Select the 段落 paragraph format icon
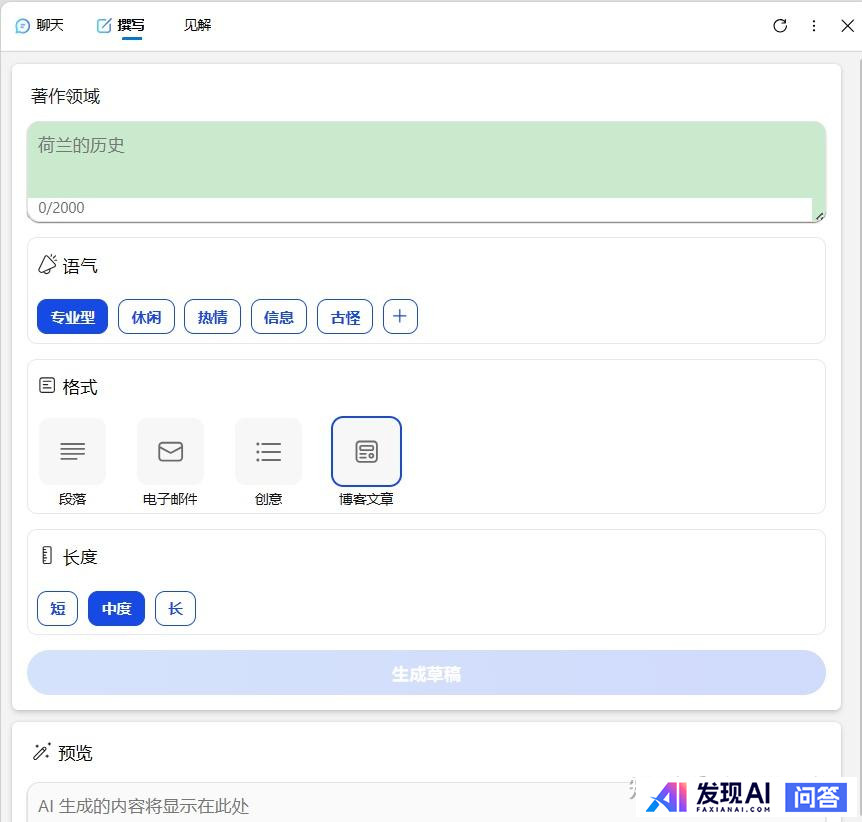The width and height of the screenshot is (862, 822). (72, 452)
